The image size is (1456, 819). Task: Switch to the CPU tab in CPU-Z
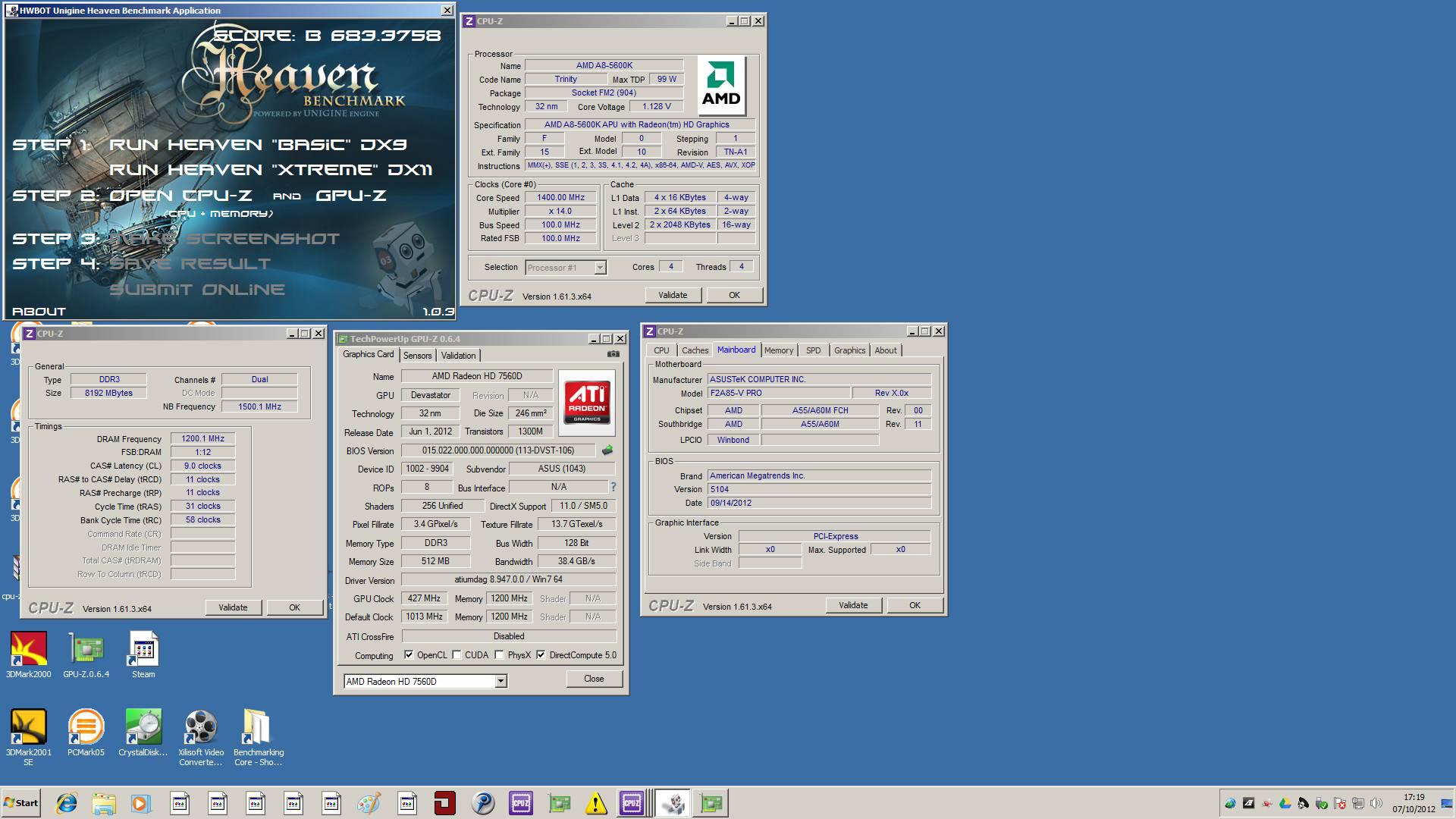pyautogui.click(x=661, y=350)
